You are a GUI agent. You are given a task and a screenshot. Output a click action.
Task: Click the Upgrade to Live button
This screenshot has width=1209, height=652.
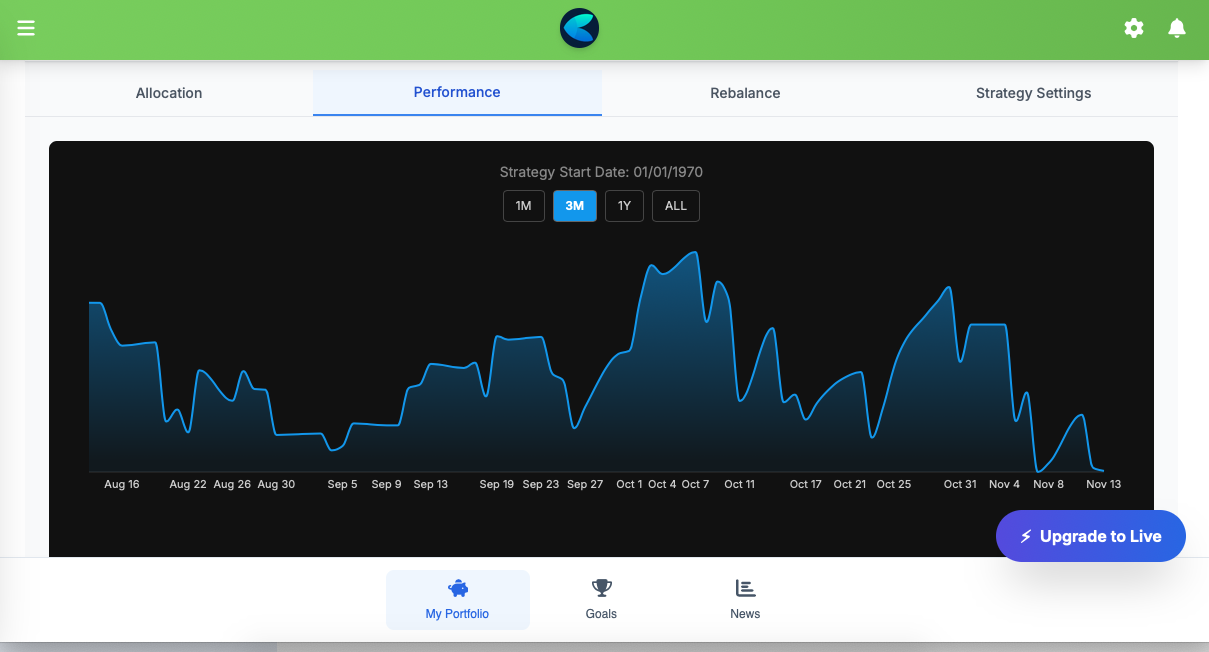coord(1091,536)
